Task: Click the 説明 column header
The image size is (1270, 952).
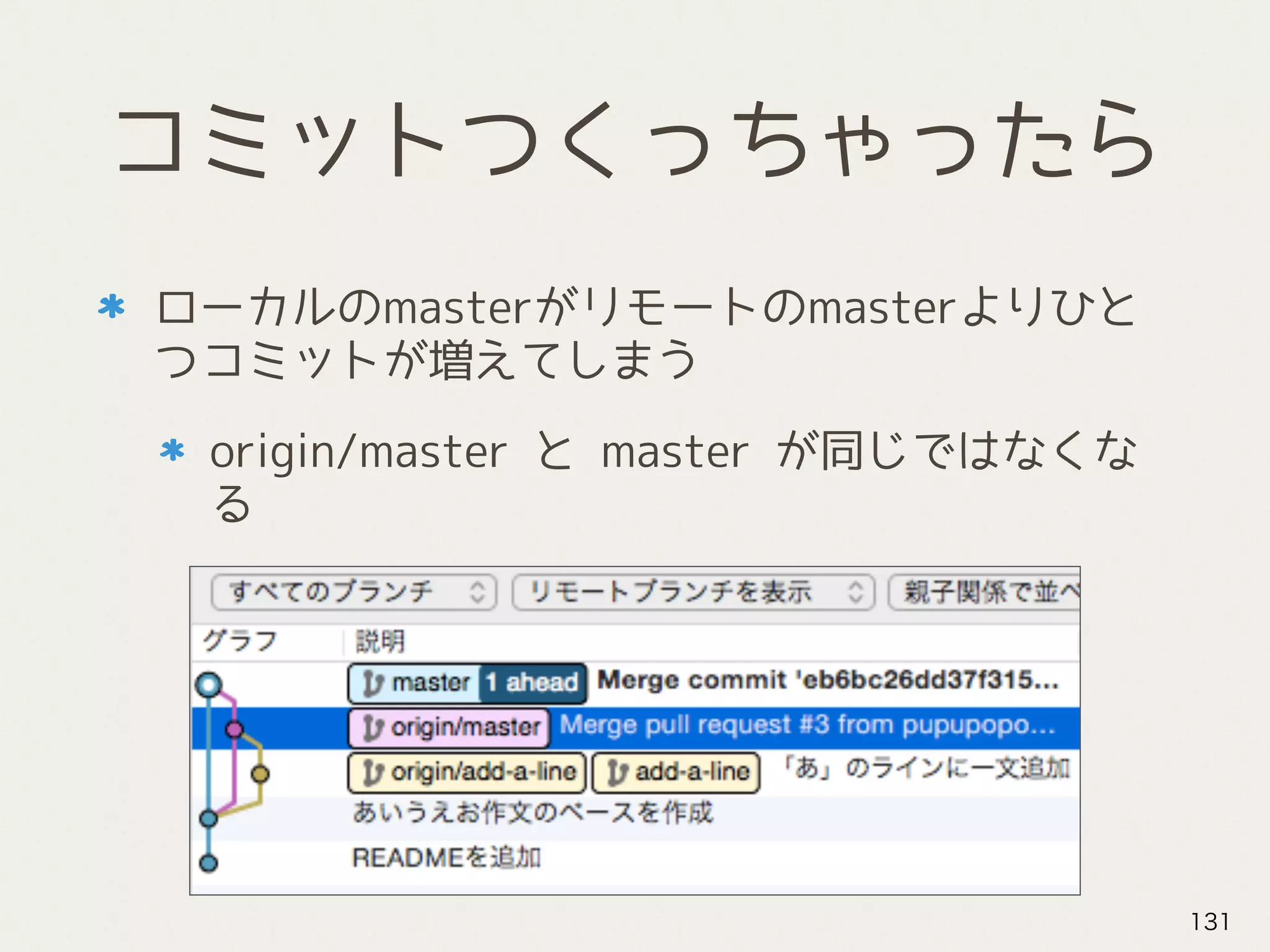Action: click(x=380, y=641)
